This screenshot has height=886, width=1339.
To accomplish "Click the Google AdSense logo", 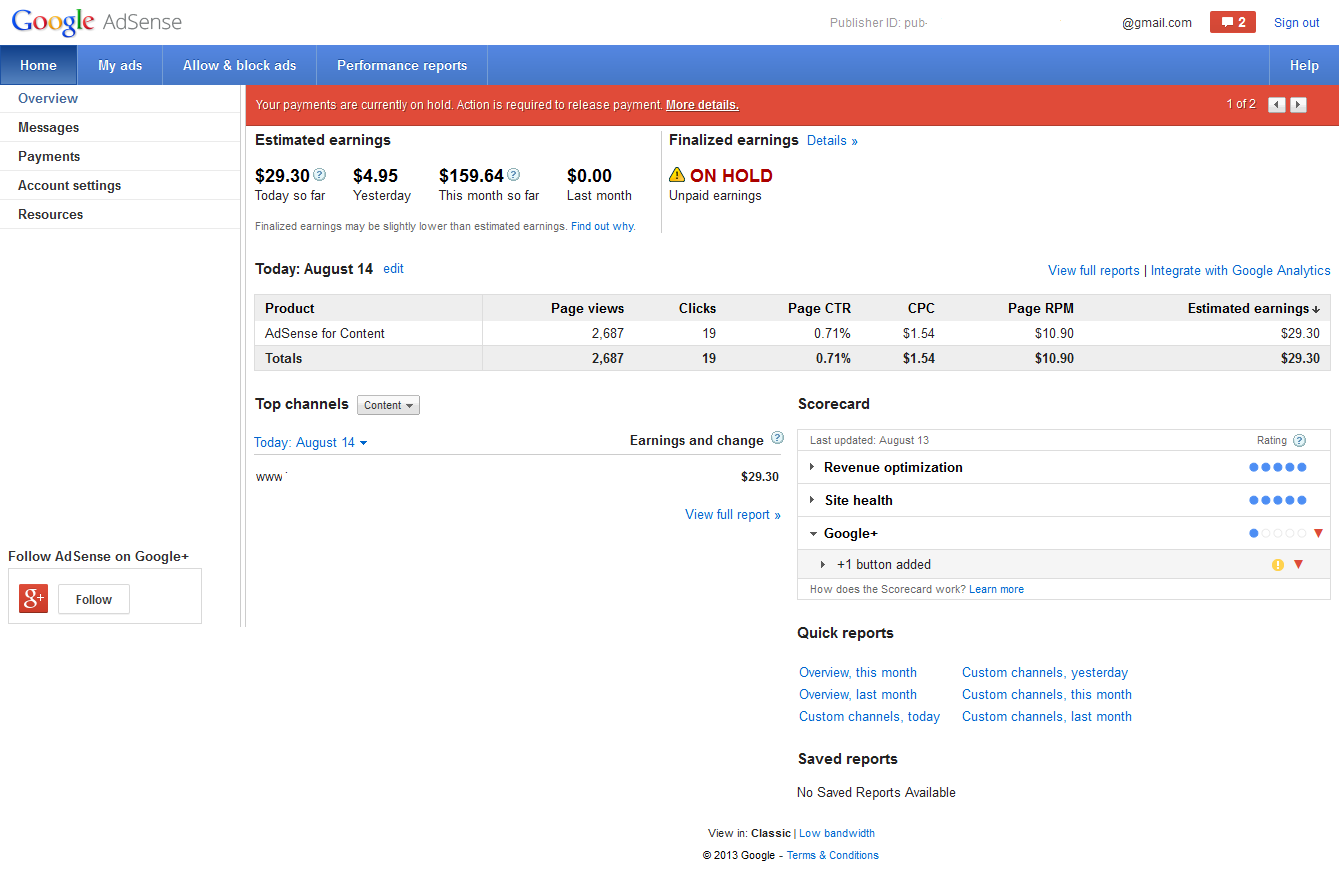I will [97, 21].
